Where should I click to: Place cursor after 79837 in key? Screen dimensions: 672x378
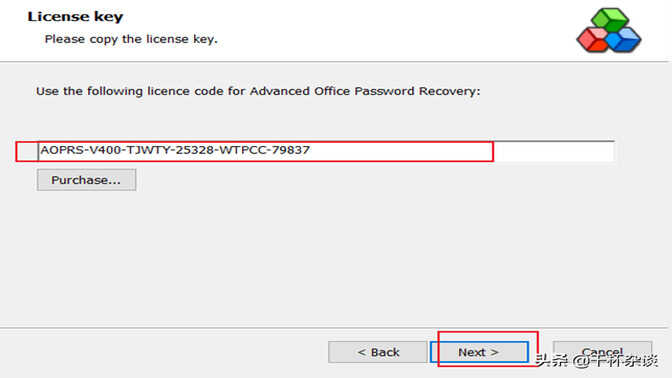click(x=311, y=150)
